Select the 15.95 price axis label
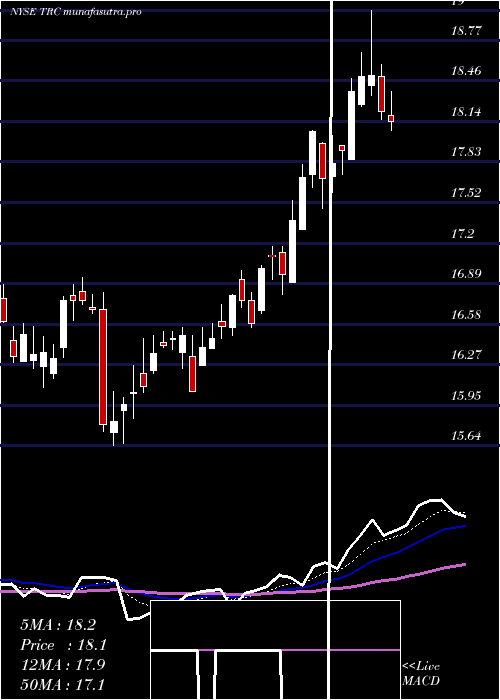Viewport: 500px width, 700px height. pos(467,396)
